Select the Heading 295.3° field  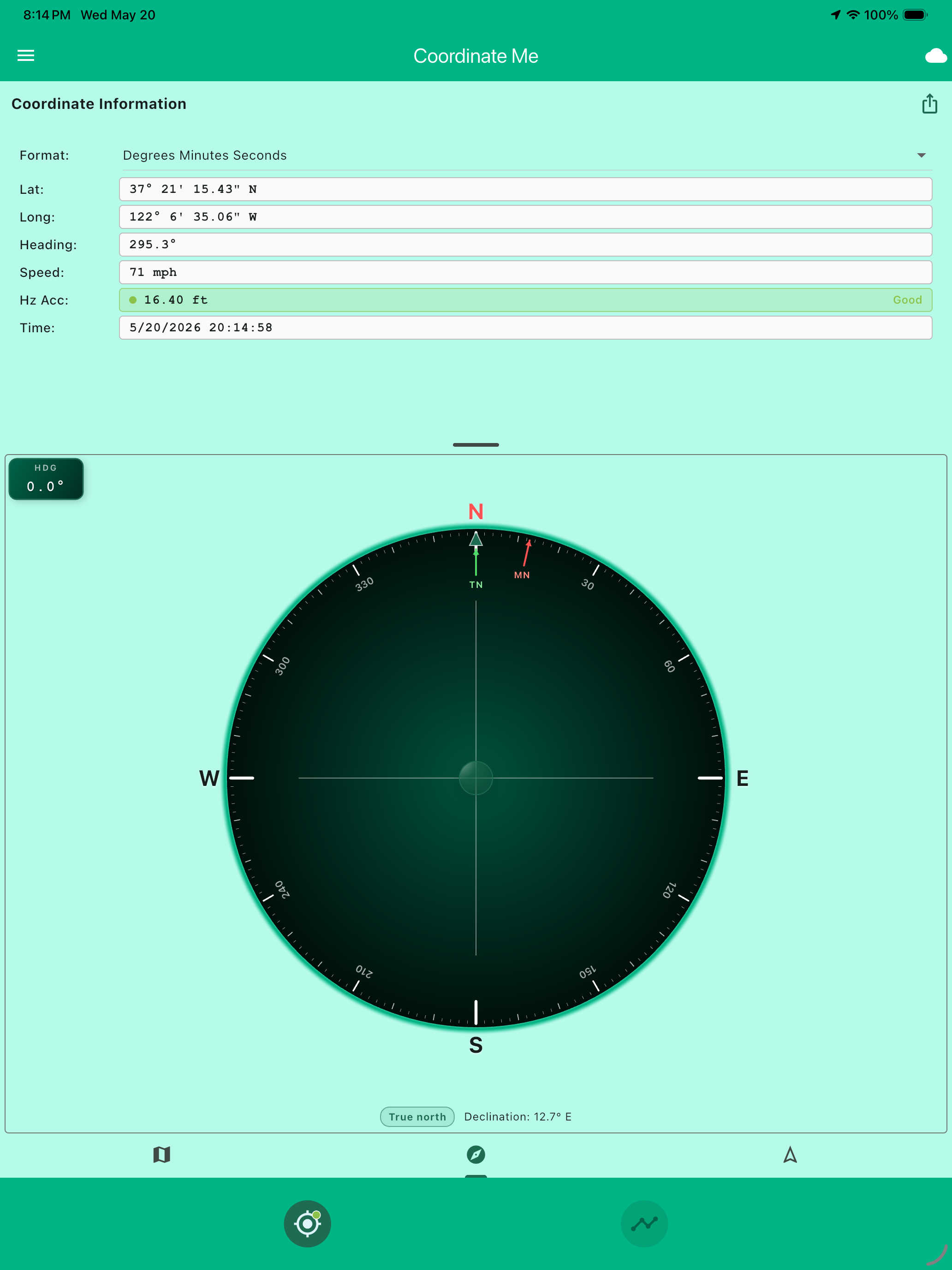point(525,245)
